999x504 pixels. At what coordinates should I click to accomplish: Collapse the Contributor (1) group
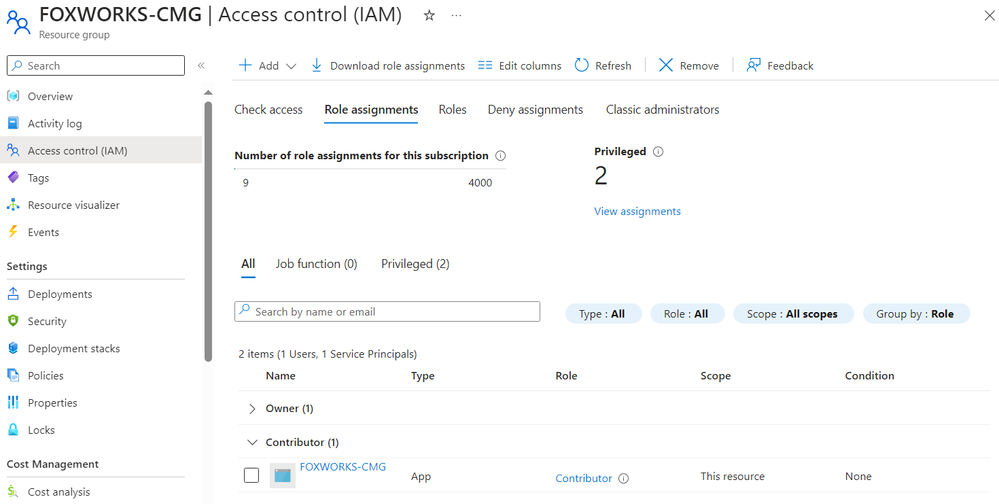pos(253,442)
